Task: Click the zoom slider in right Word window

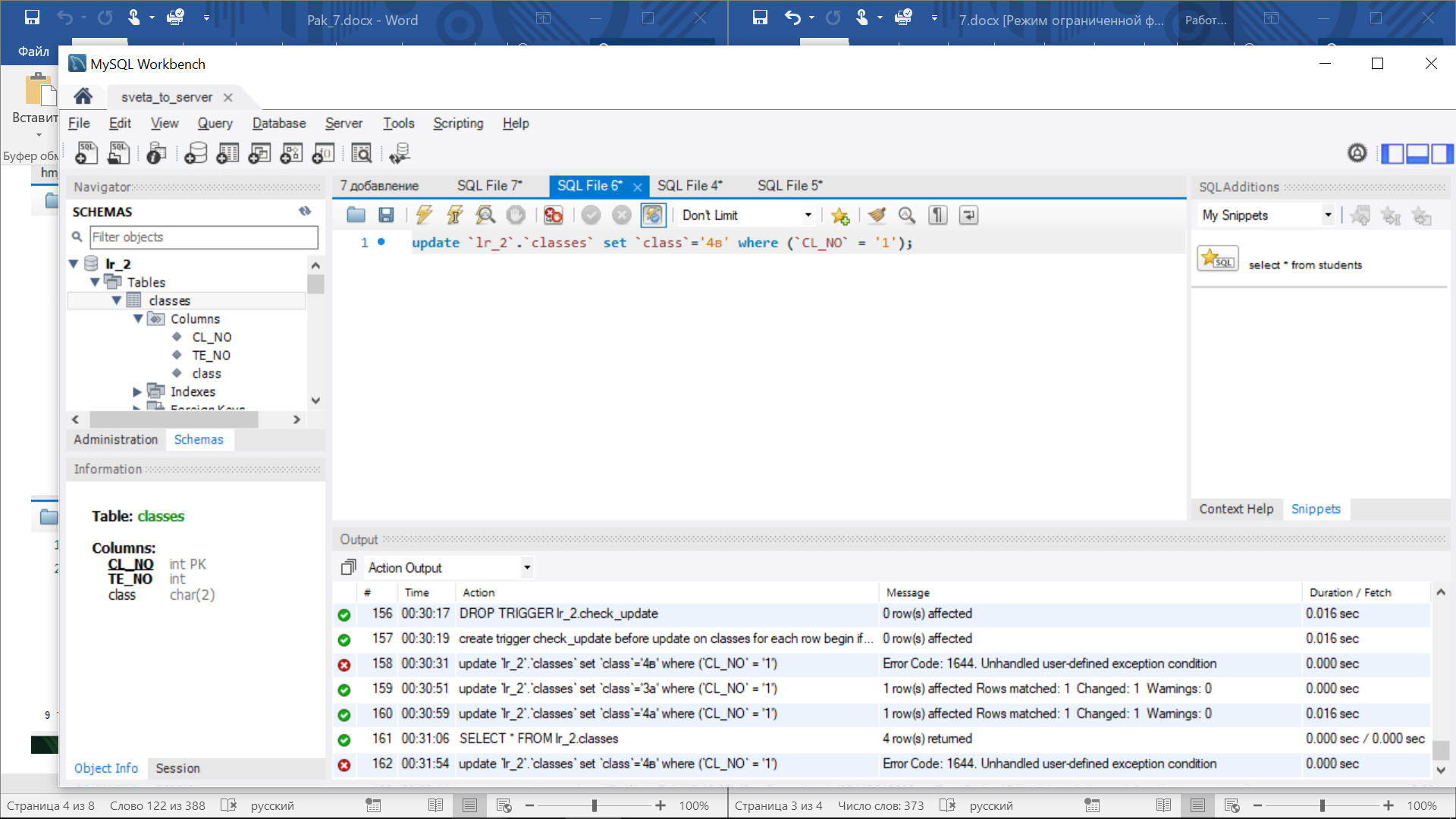Action: (1322, 806)
